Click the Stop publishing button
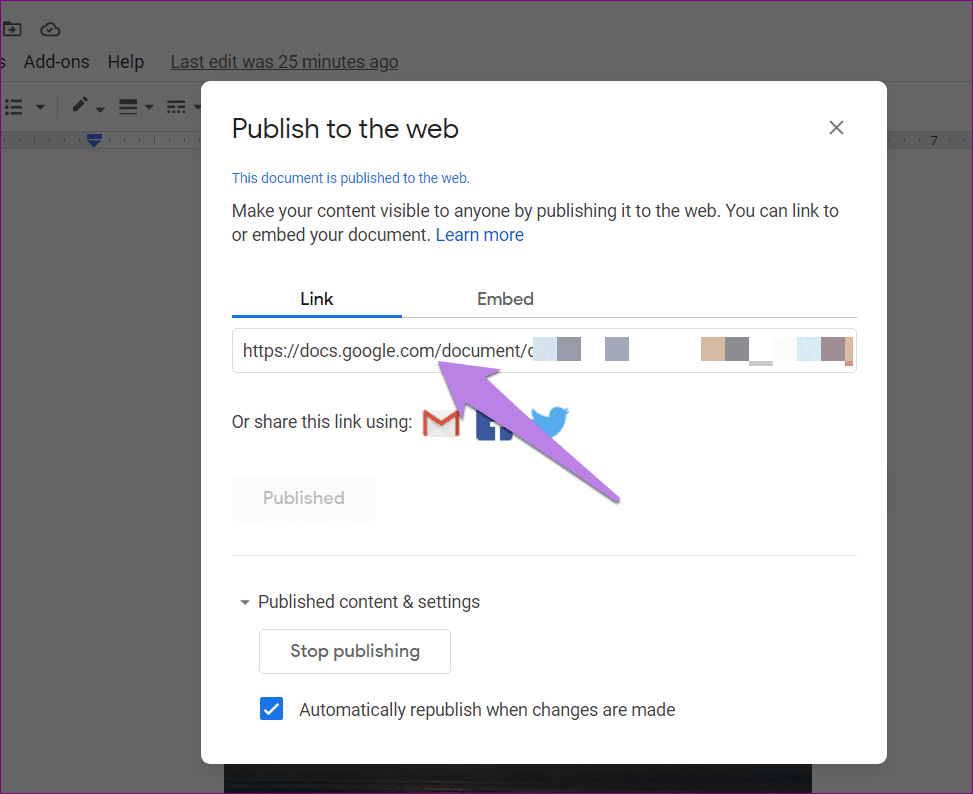The height and width of the screenshot is (794, 973). (355, 651)
